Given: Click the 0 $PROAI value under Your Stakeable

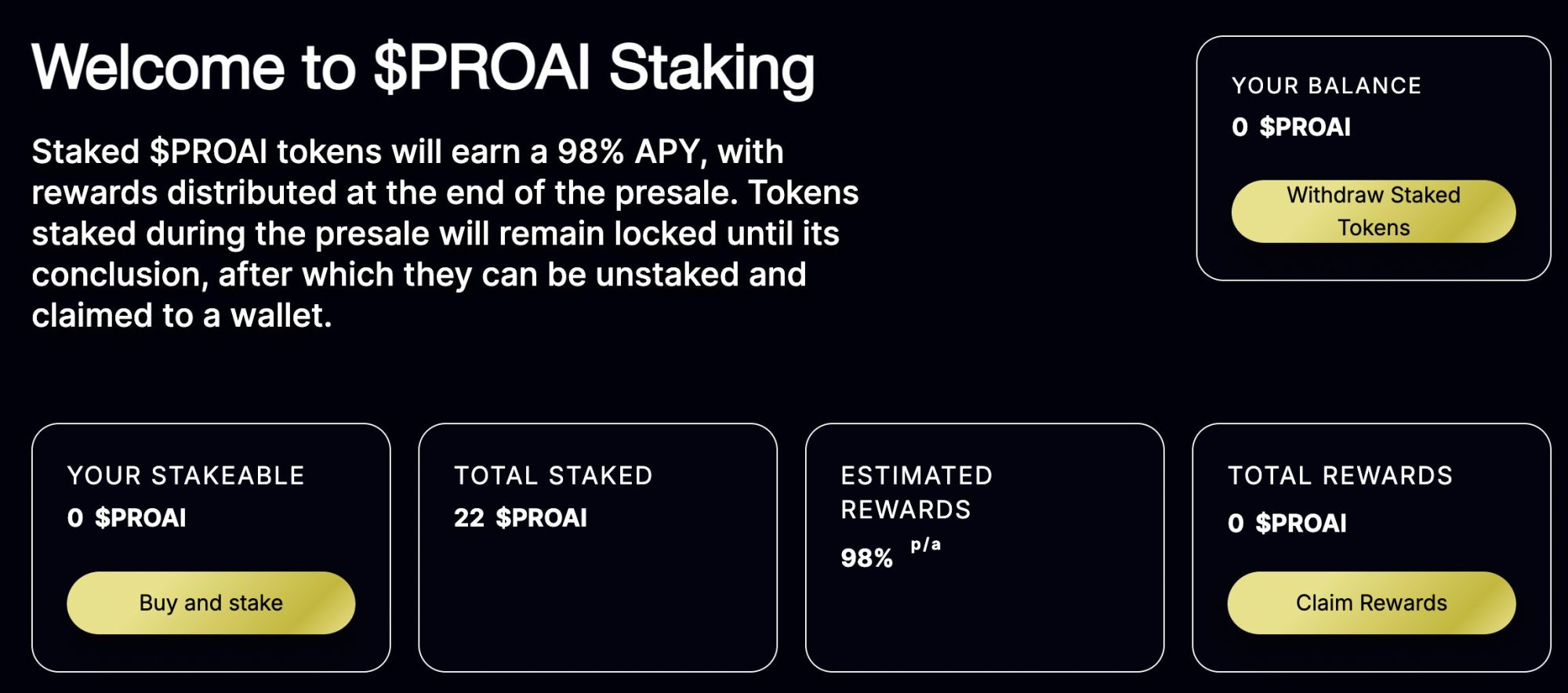Looking at the screenshot, I should click(x=127, y=517).
